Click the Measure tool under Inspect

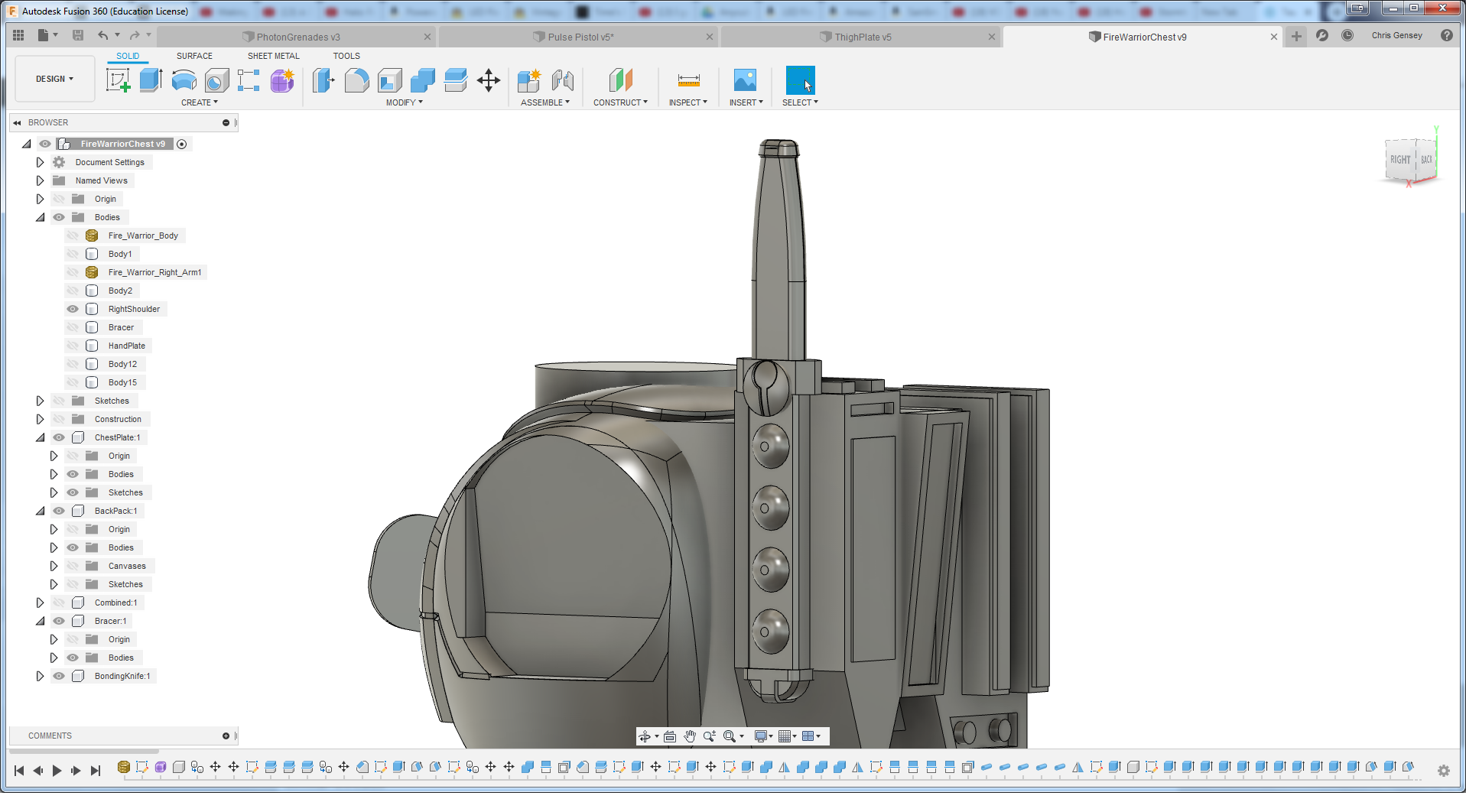tap(688, 80)
